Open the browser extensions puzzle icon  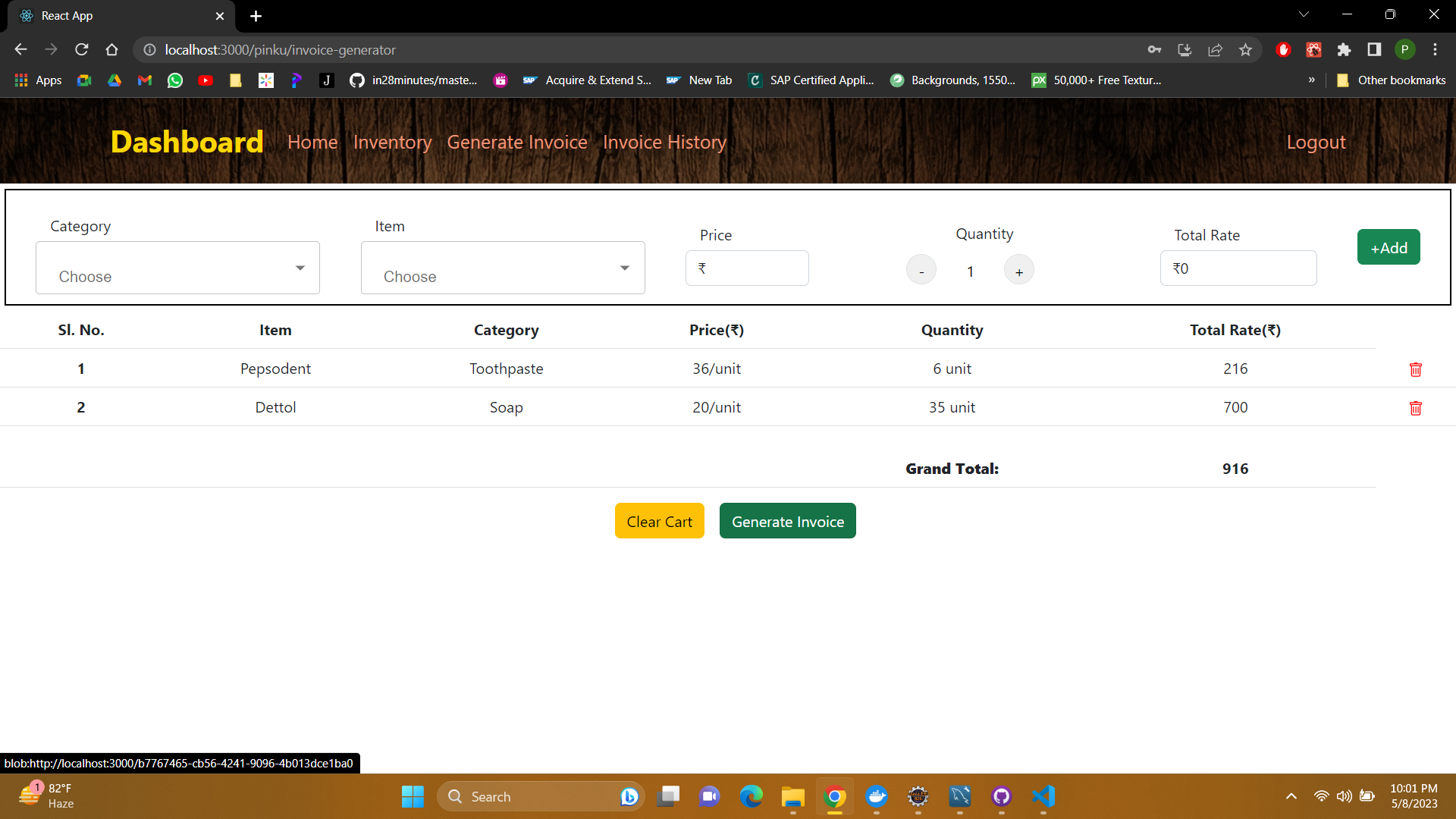click(x=1345, y=49)
